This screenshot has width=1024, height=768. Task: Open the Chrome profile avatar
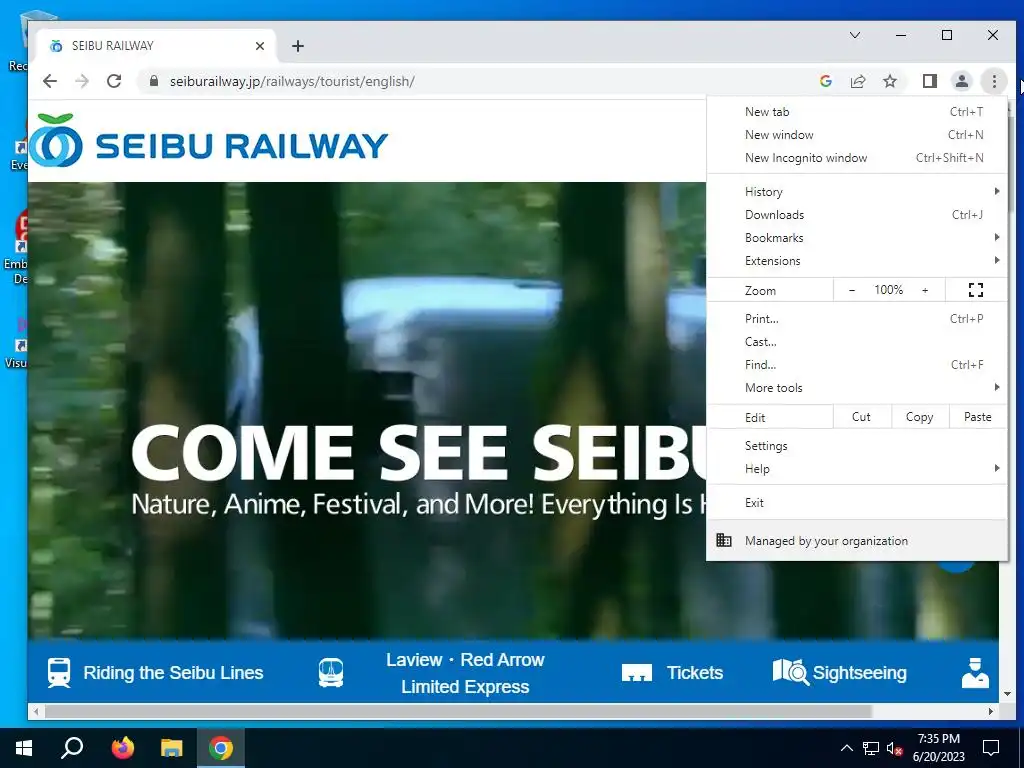coord(961,81)
